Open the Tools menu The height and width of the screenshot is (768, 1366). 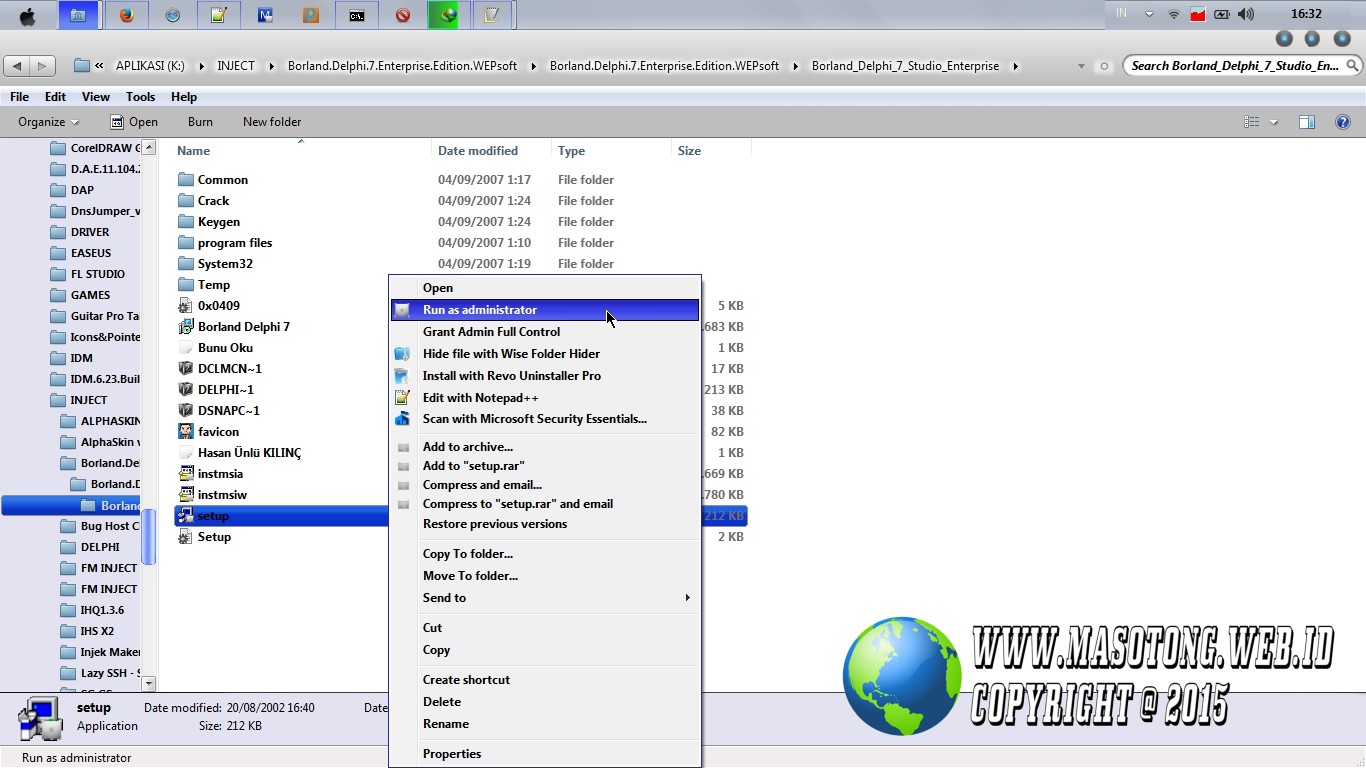click(140, 97)
